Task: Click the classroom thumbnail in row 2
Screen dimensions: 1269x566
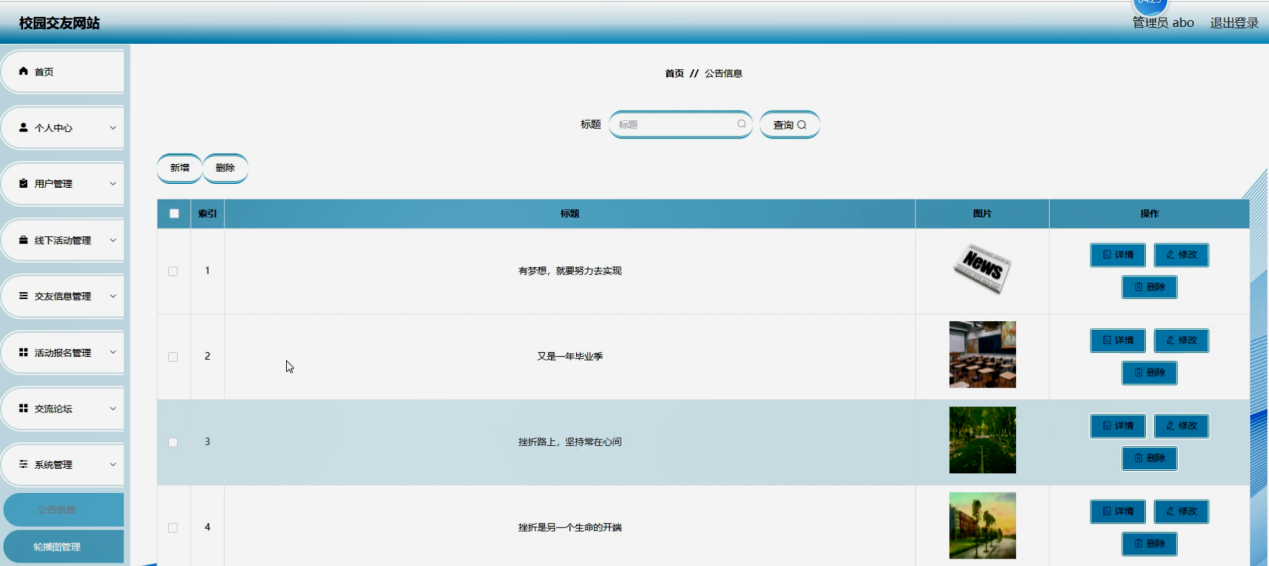Action: click(982, 354)
